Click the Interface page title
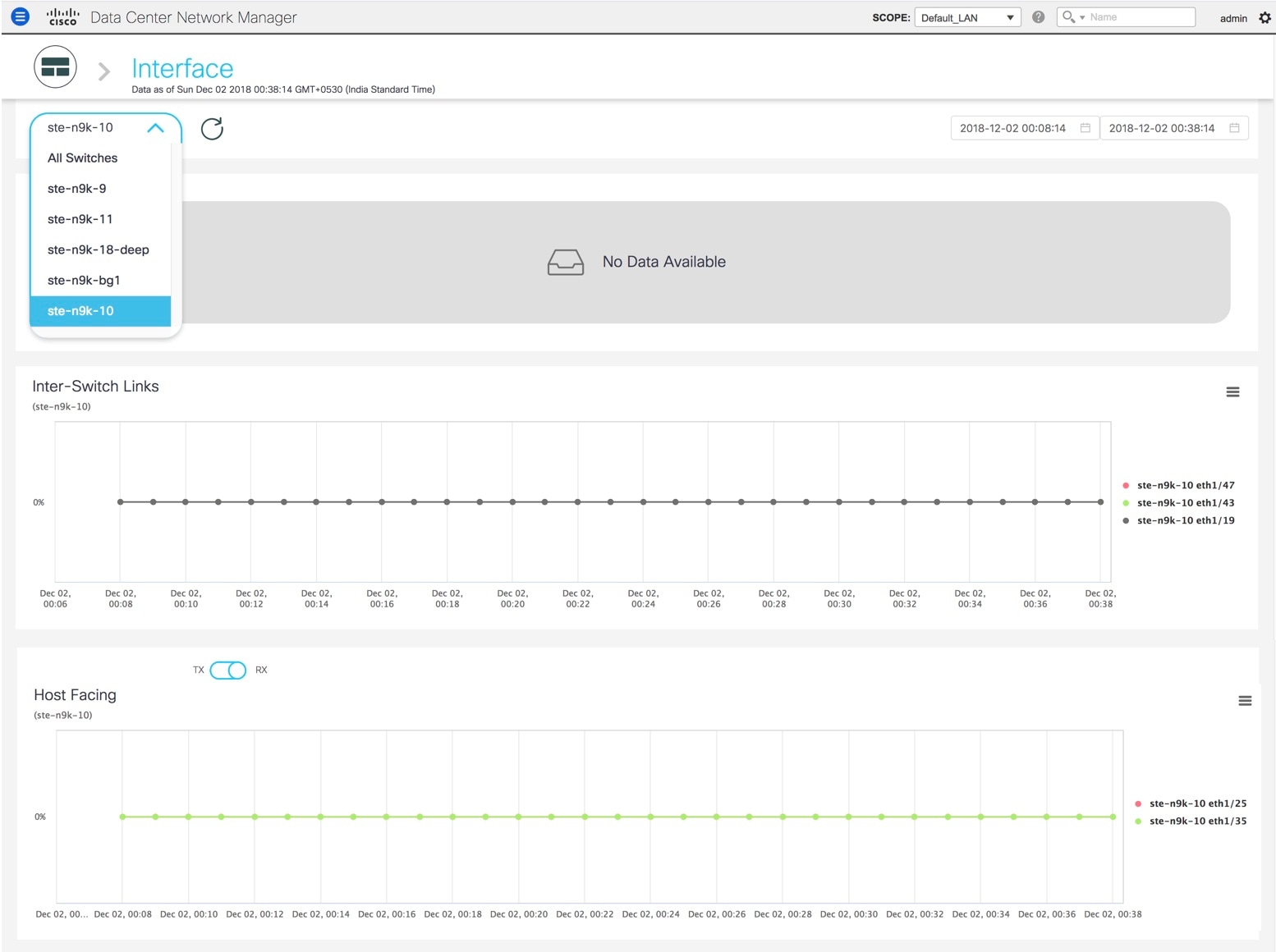 coord(182,68)
